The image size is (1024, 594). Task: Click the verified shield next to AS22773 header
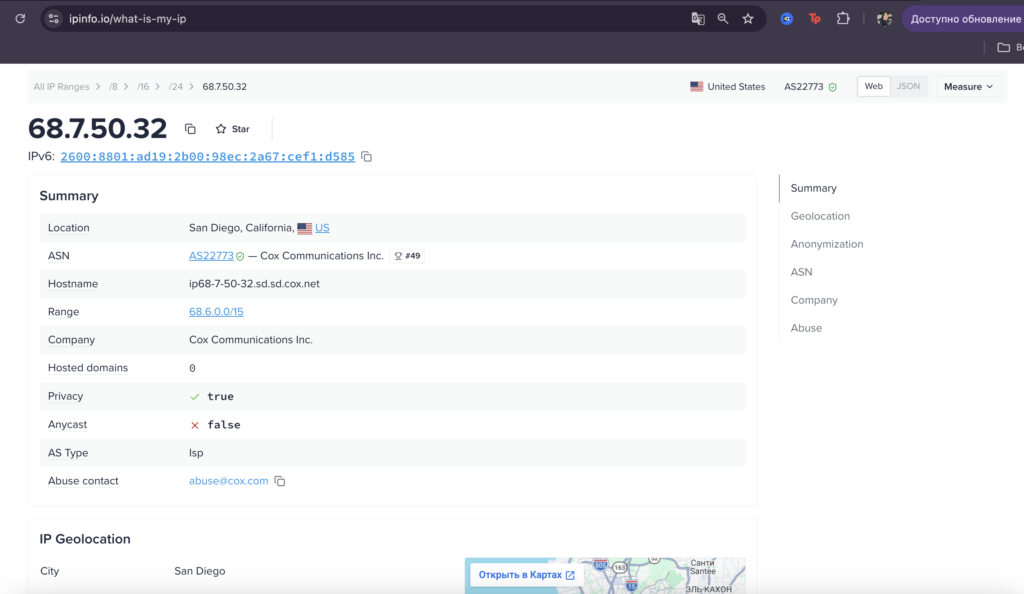click(833, 87)
